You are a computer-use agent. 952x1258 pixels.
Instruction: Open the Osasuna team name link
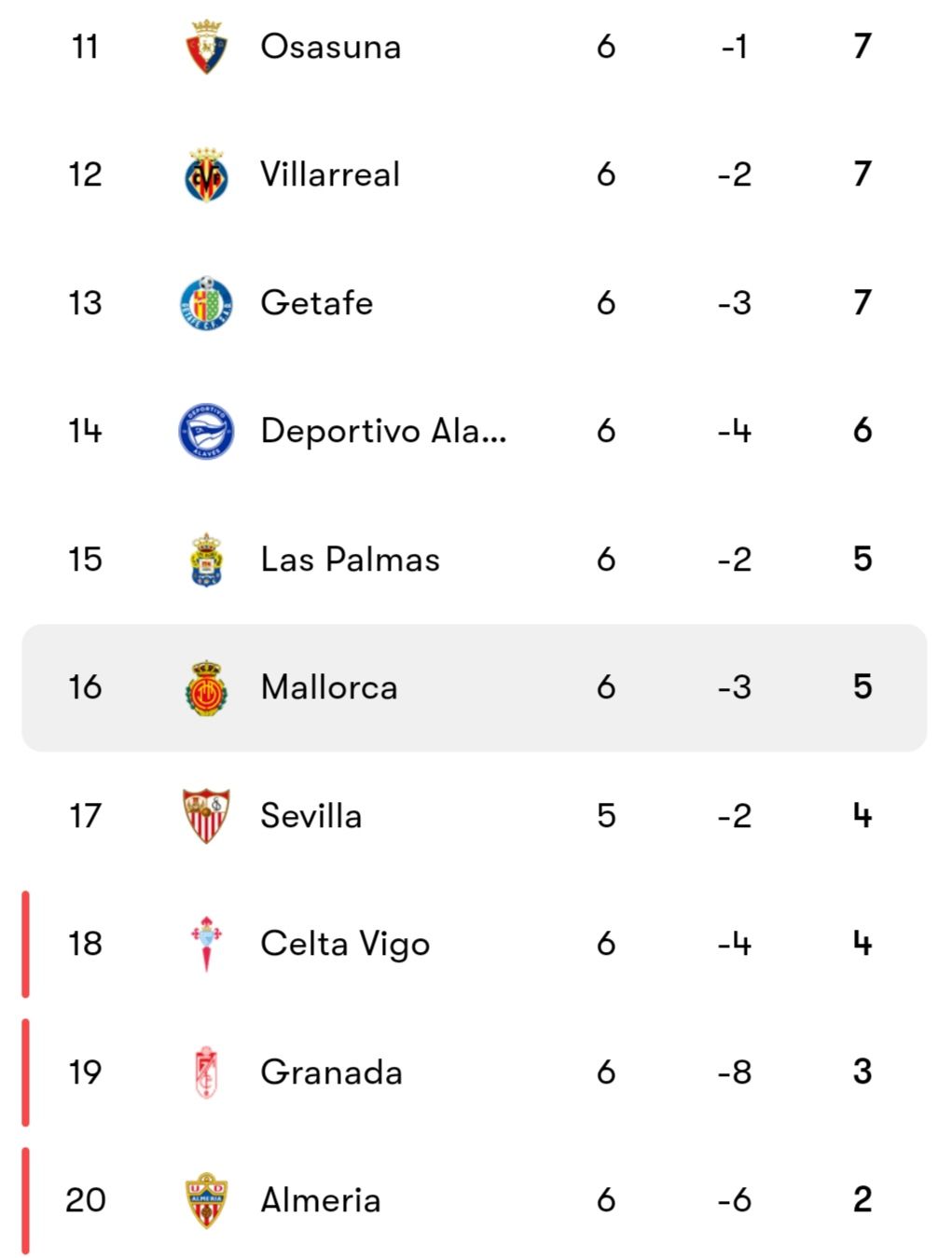click(x=330, y=47)
